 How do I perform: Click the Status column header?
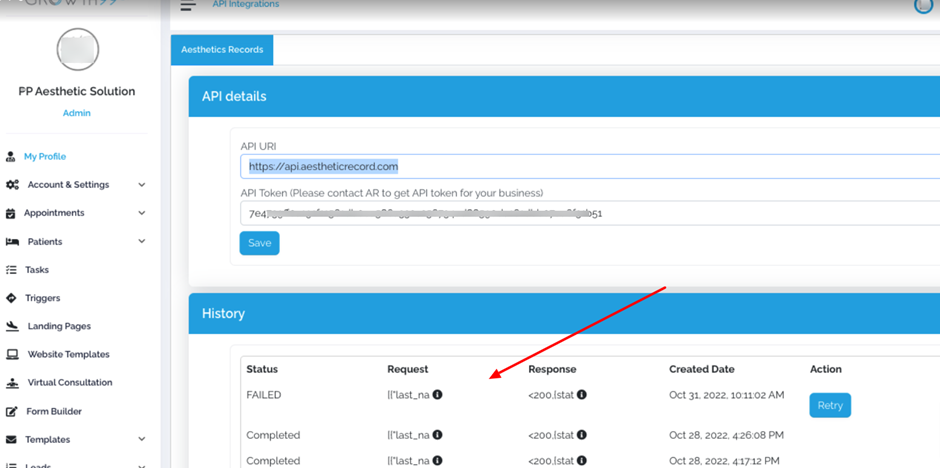coord(262,369)
